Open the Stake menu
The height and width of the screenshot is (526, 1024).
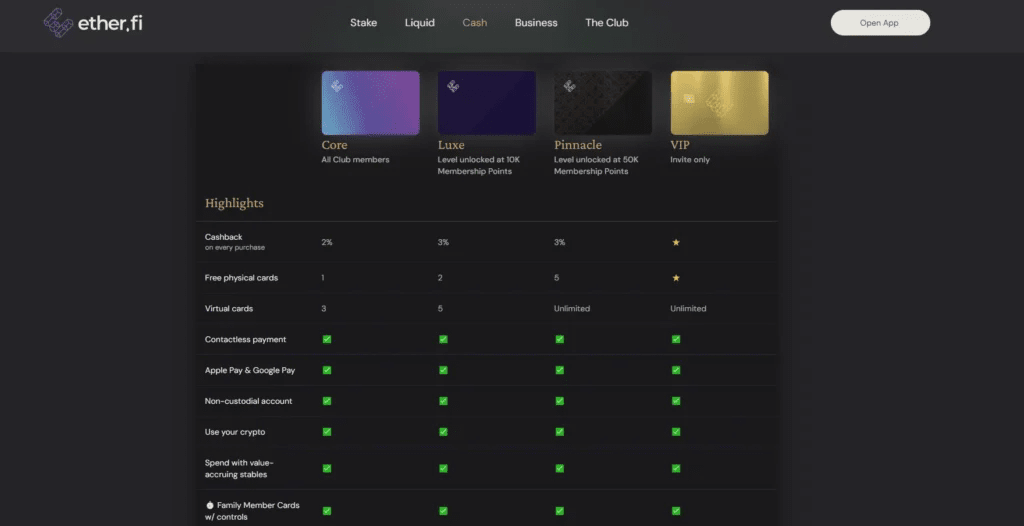[x=364, y=22]
